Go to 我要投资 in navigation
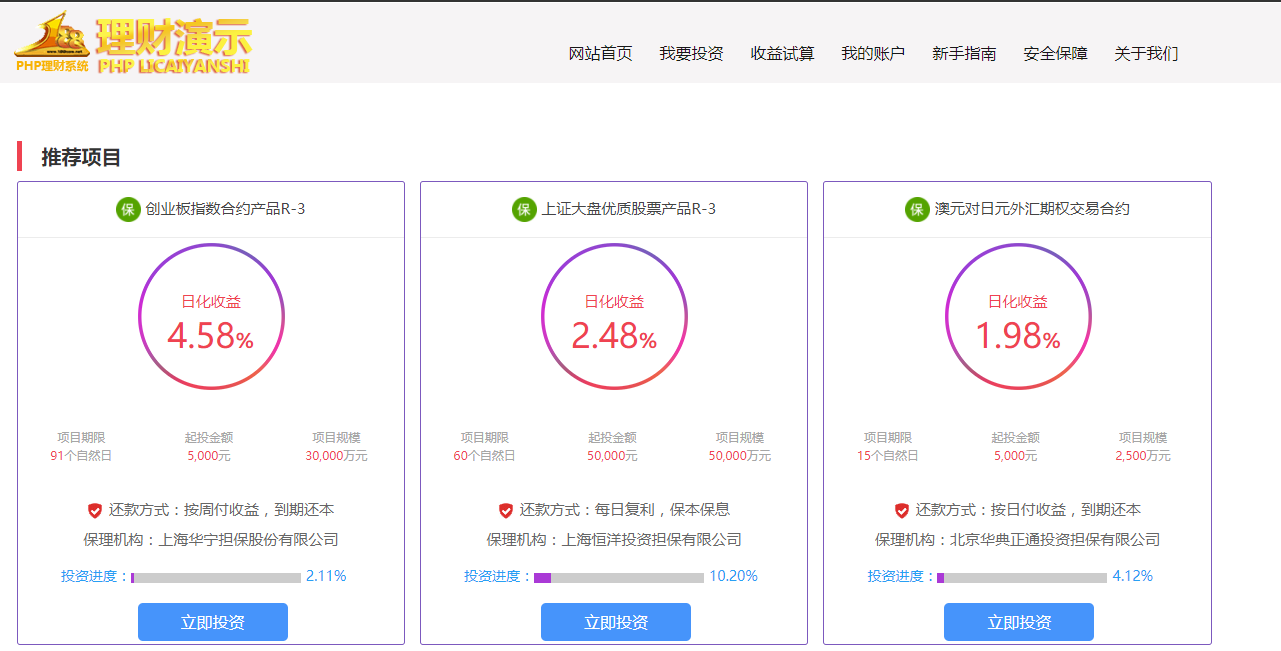The width and height of the screenshot is (1281, 651). tap(691, 54)
